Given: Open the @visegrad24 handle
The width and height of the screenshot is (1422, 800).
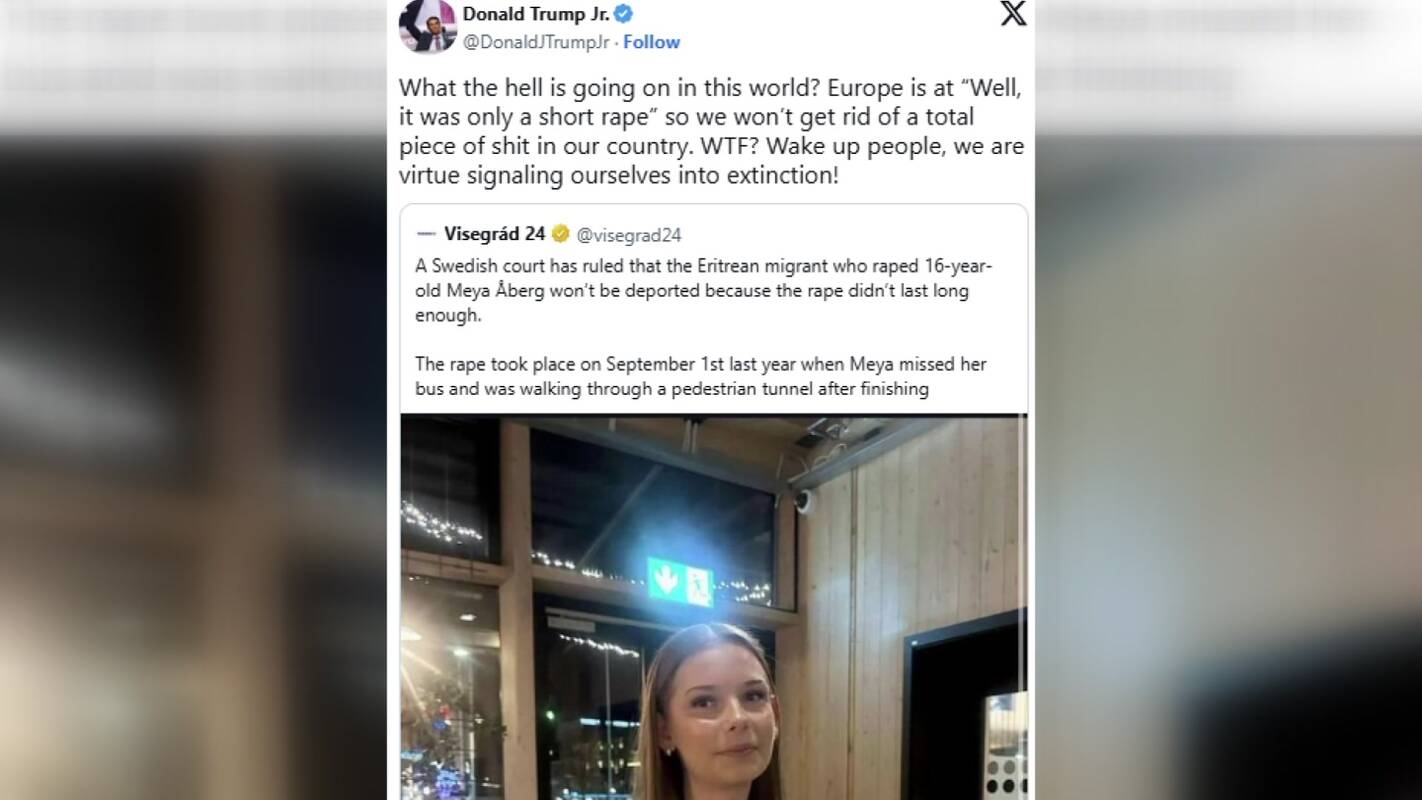Looking at the screenshot, I should point(629,235).
